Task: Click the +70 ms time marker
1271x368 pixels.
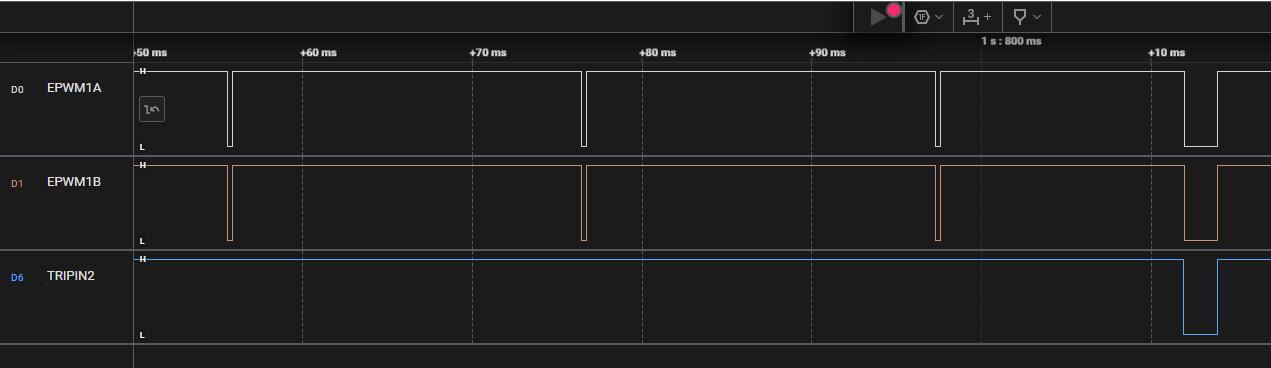Action: (x=488, y=52)
